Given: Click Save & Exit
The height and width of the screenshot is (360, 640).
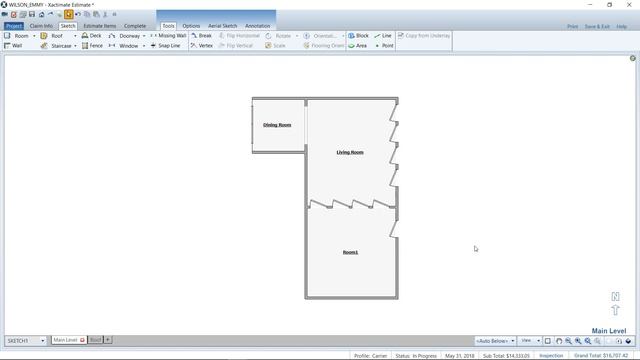Looking at the screenshot, I should pos(597,27).
